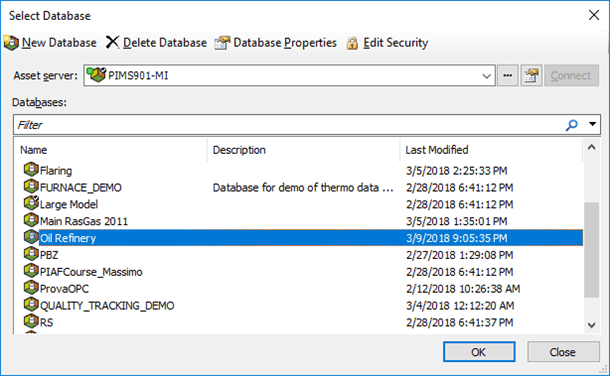Click the PIAFCourse_Massimo database name
This screenshot has height=376, width=610.
pyautogui.click(x=91, y=272)
